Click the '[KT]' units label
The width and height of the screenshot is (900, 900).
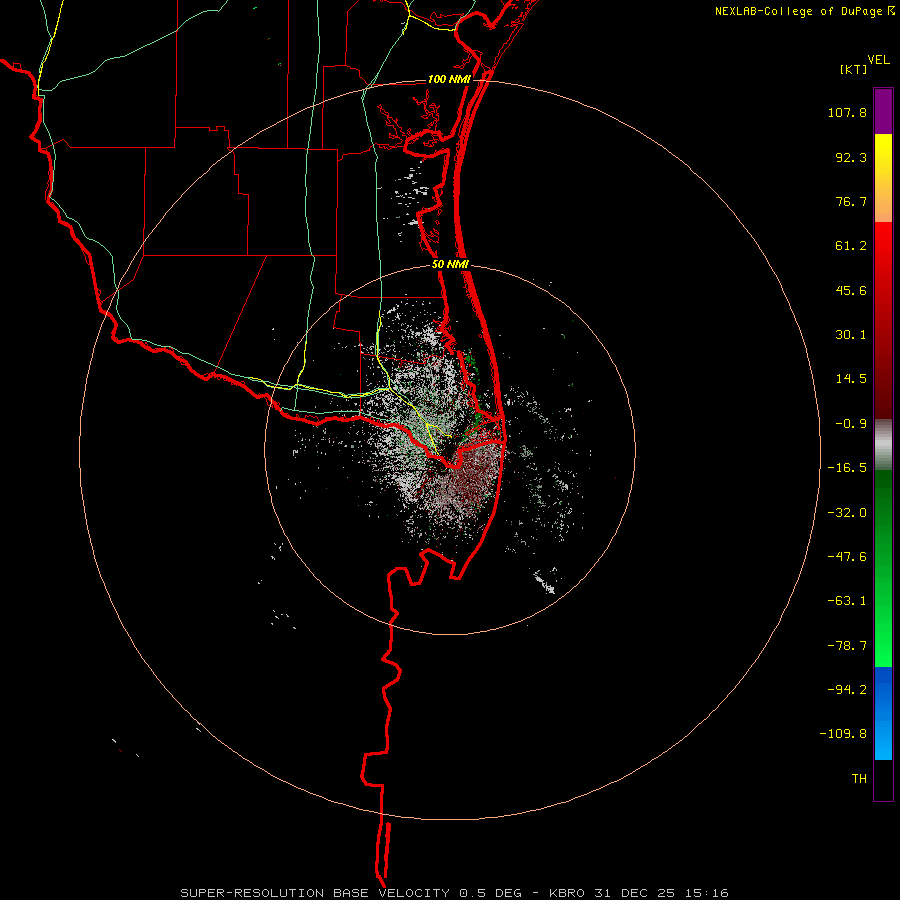tap(853, 69)
